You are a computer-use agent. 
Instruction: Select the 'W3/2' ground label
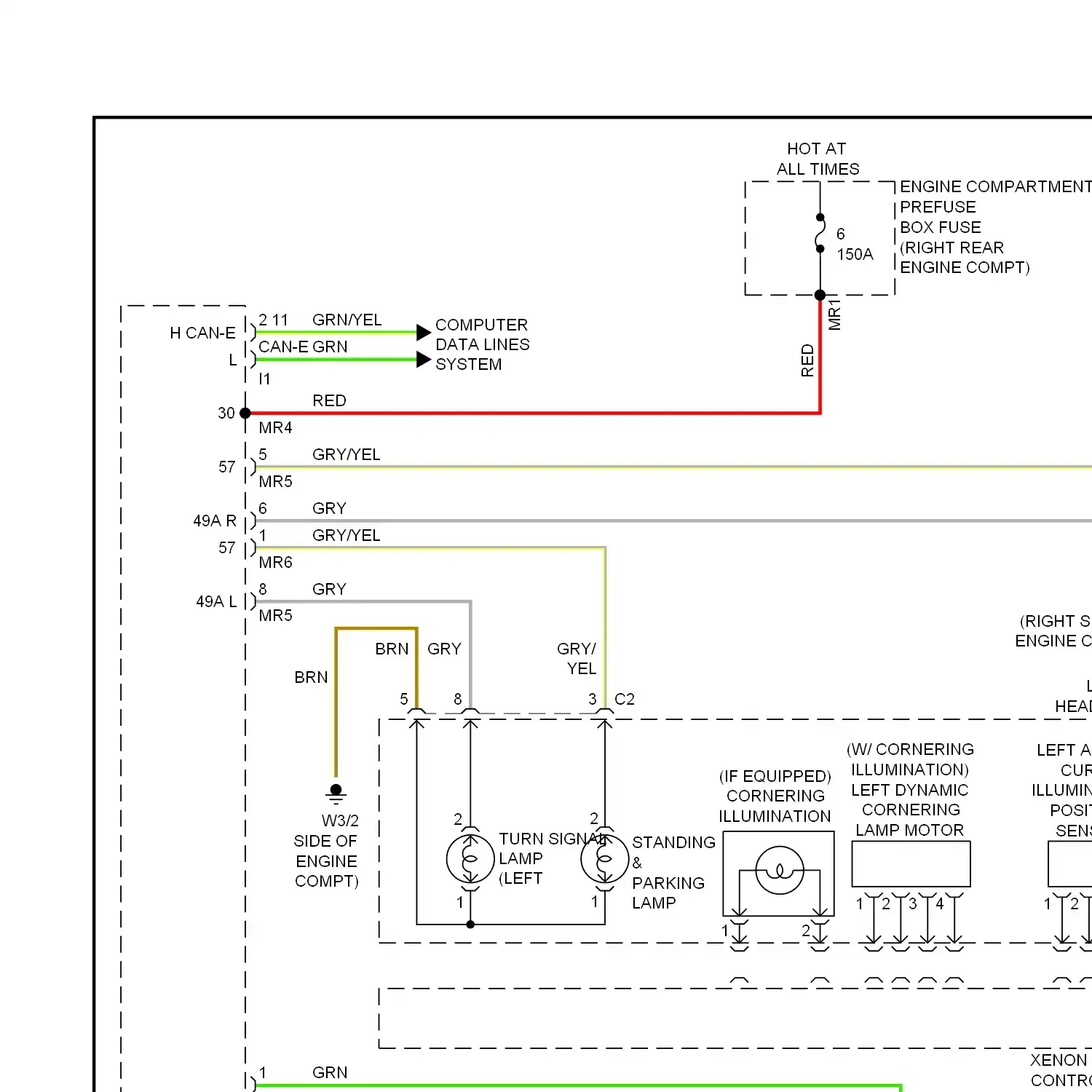coord(340,820)
